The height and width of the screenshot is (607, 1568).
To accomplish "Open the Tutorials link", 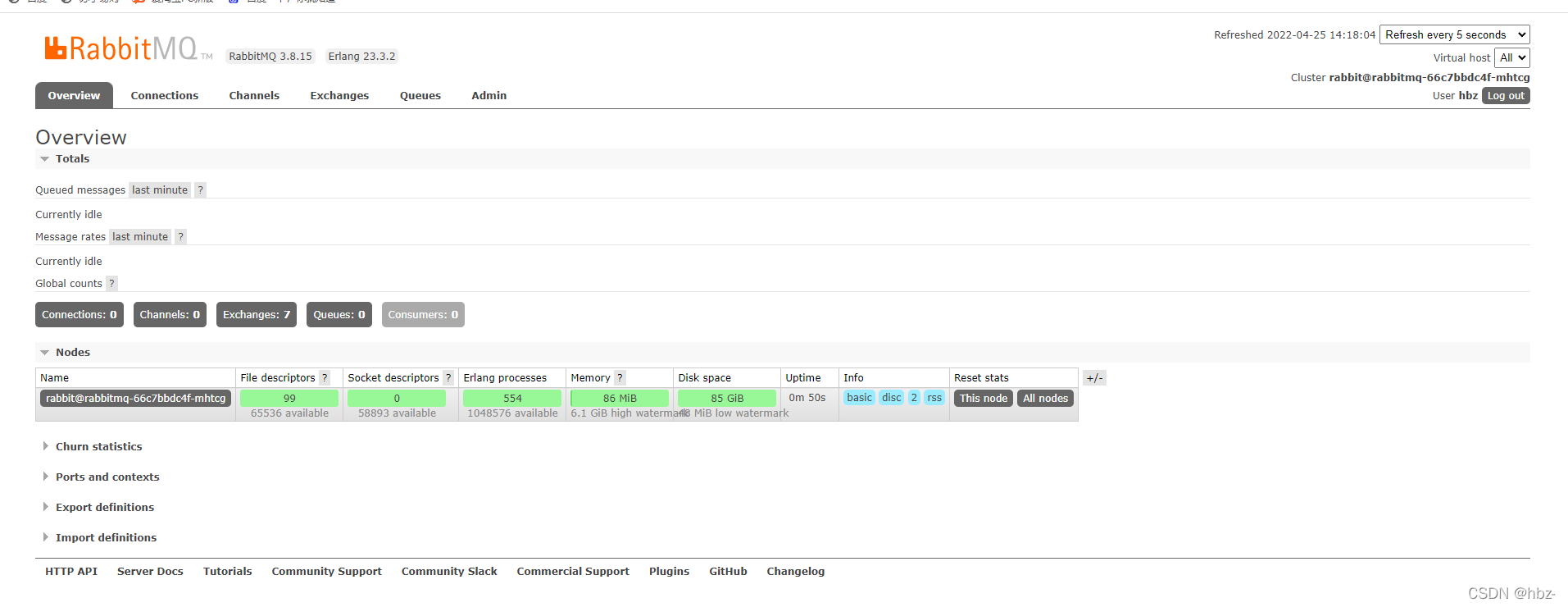I will (228, 572).
